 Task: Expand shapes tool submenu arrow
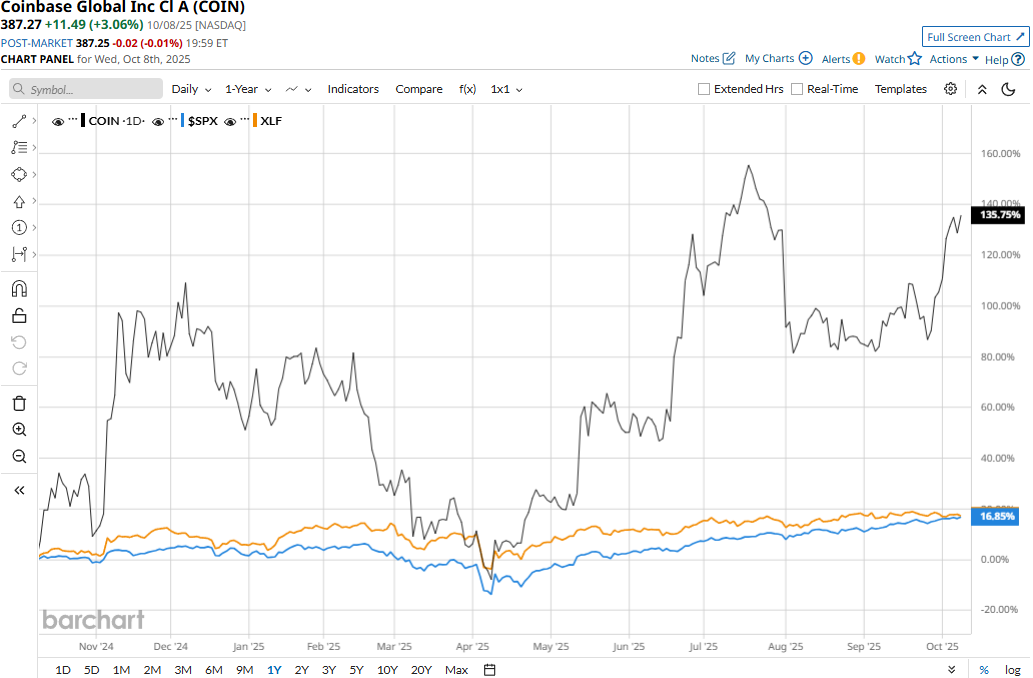click(x=34, y=174)
